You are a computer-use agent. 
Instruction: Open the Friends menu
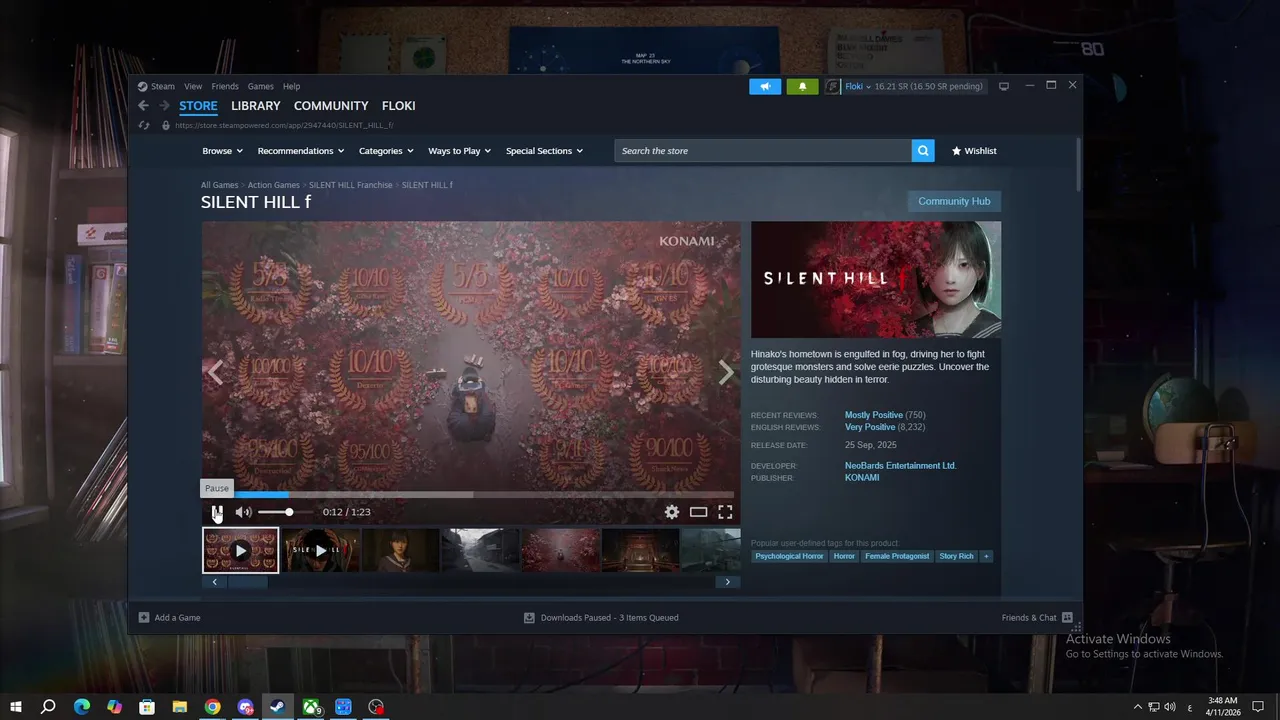click(x=225, y=86)
